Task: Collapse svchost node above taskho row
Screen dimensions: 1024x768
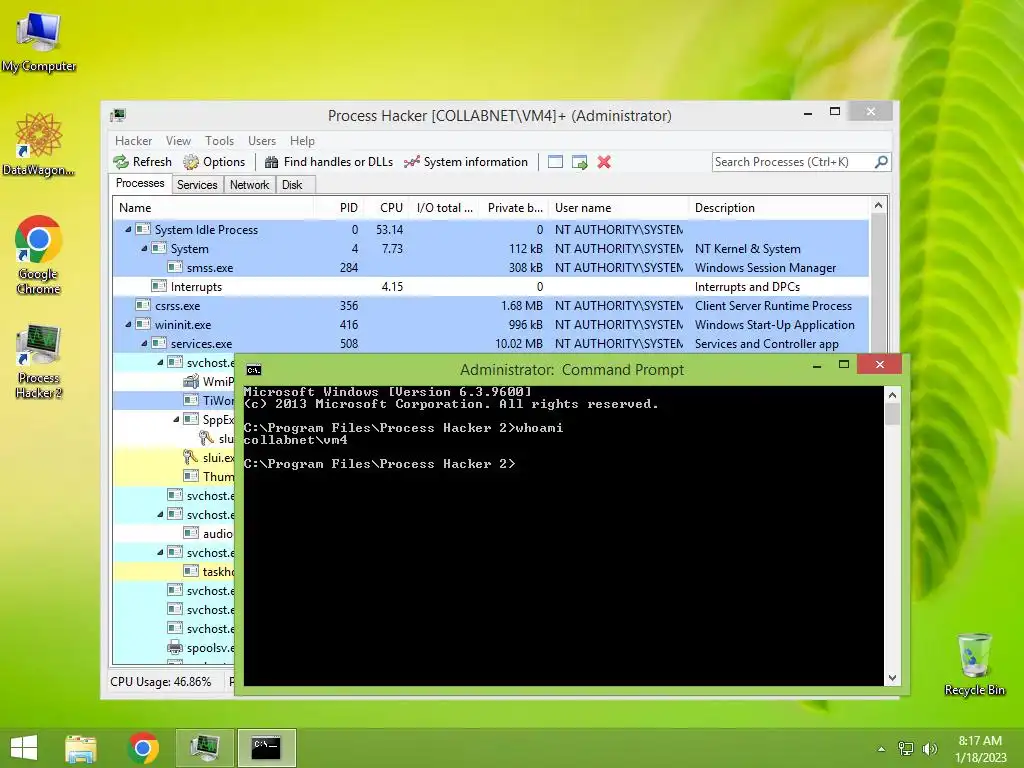Action: pos(160,552)
